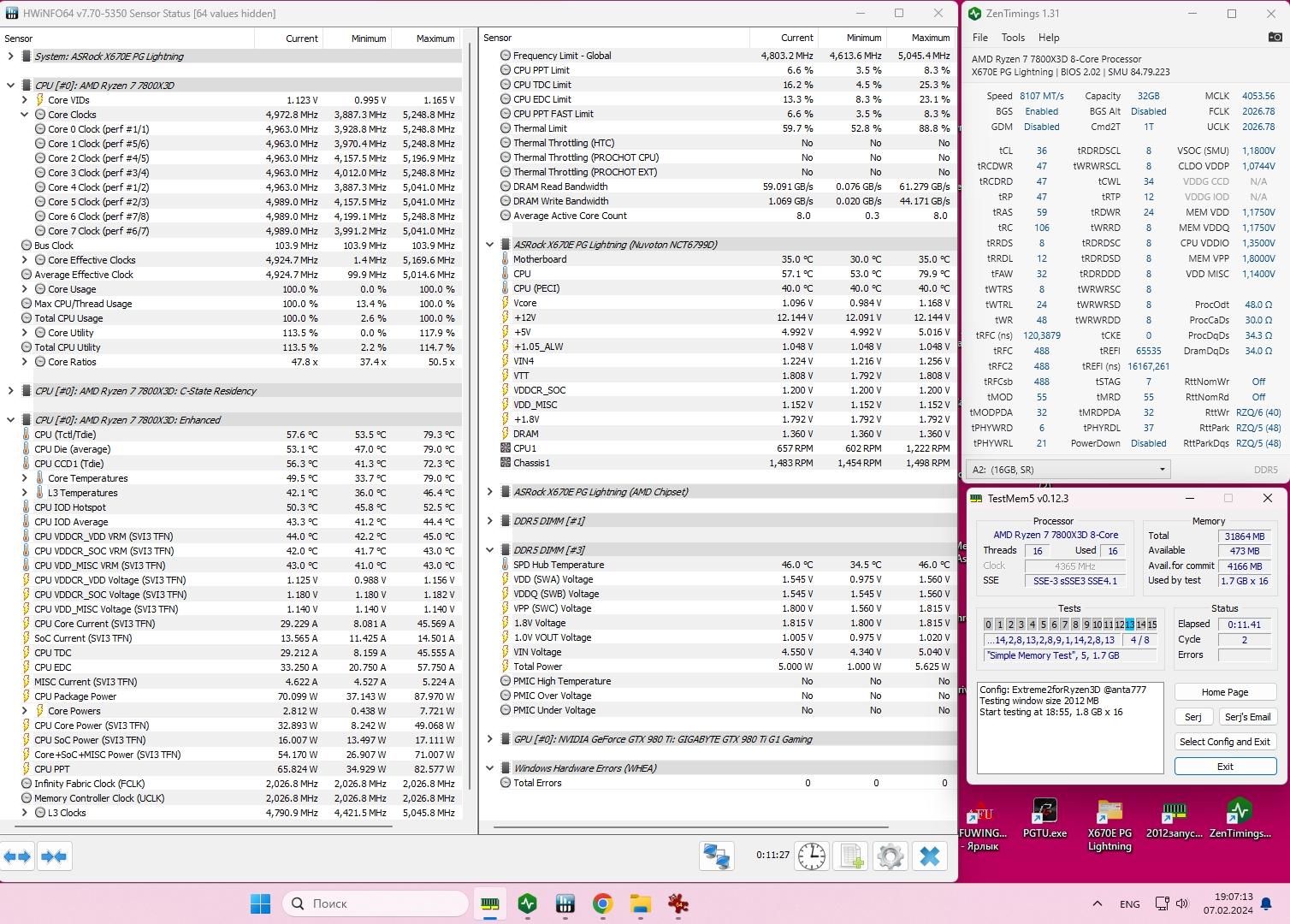Viewport: 1290px width, 924px height.
Task: Open the Windows Start menu
Action: [261, 903]
